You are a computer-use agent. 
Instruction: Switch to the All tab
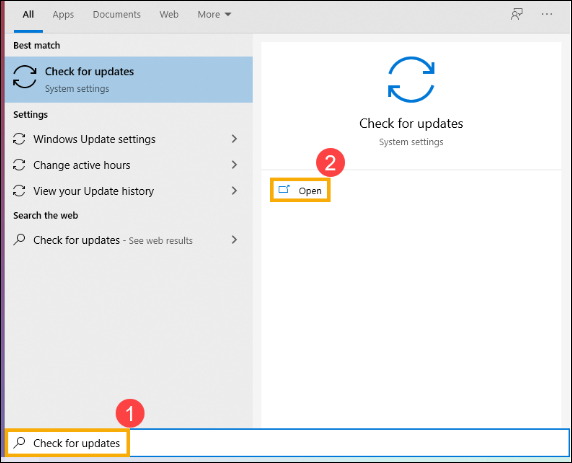click(x=28, y=15)
